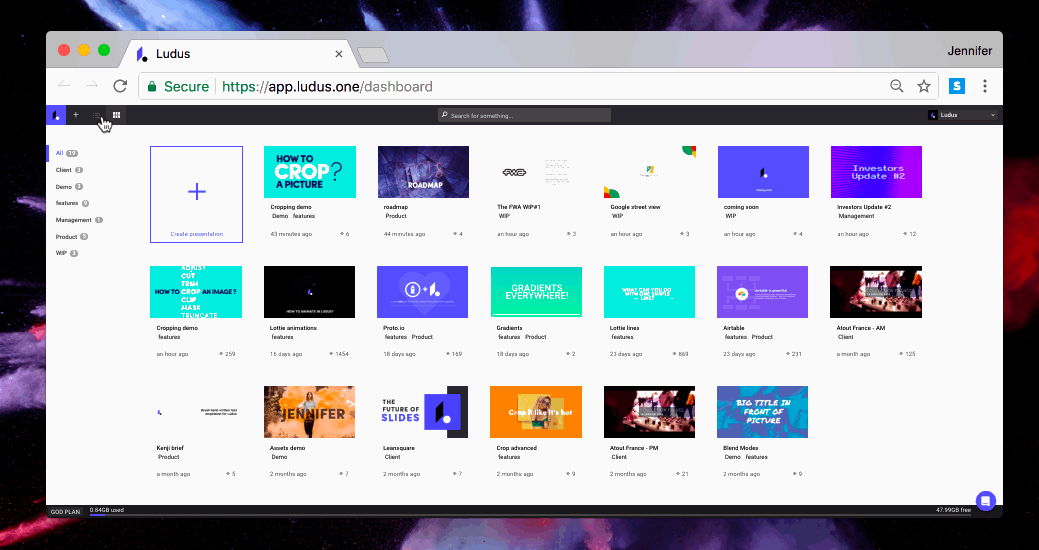
Task: Open the Investors Update #2 thumbnail
Action: [x=876, y=172]
